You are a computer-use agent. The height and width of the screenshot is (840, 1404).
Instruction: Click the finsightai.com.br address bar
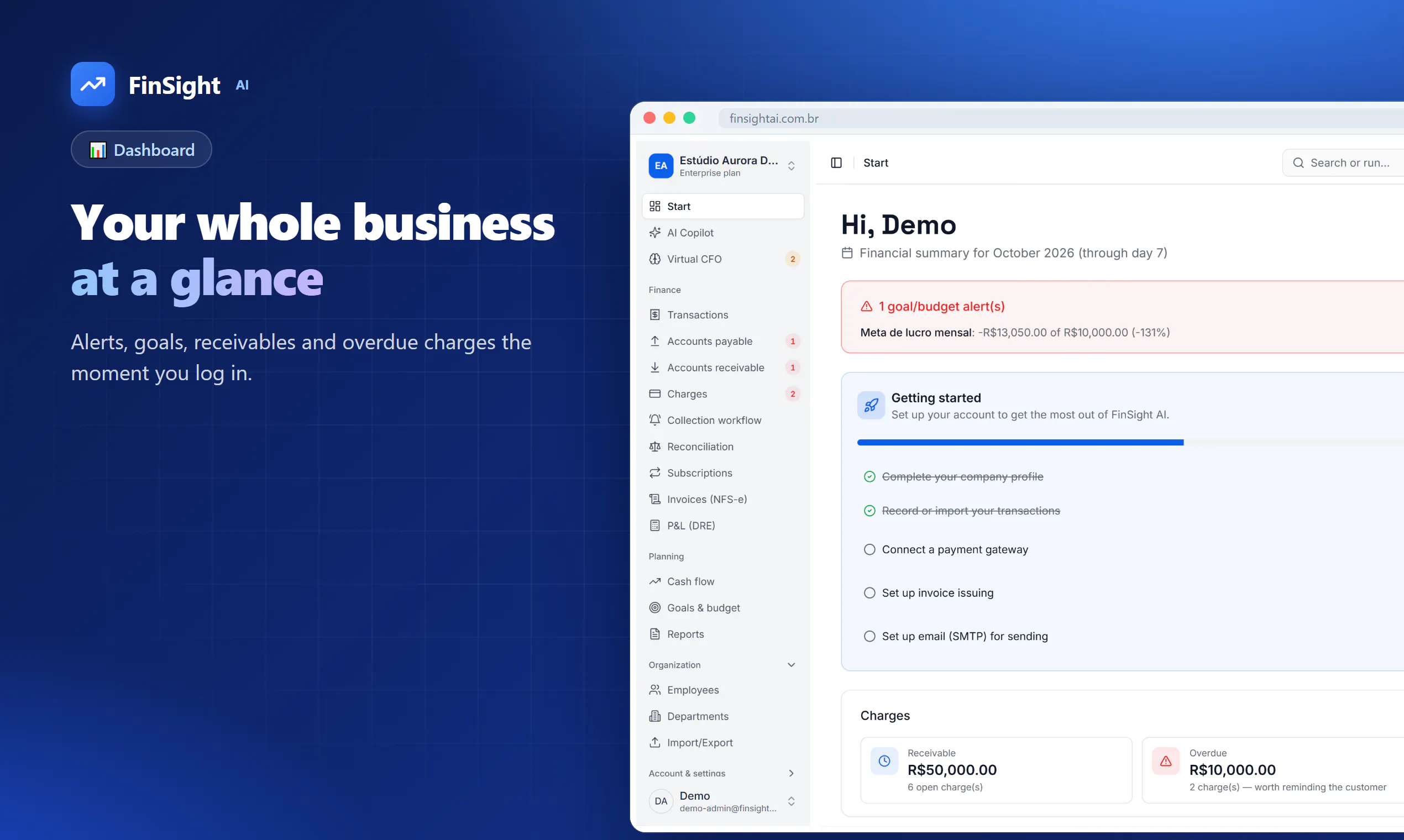[1061, 118]
